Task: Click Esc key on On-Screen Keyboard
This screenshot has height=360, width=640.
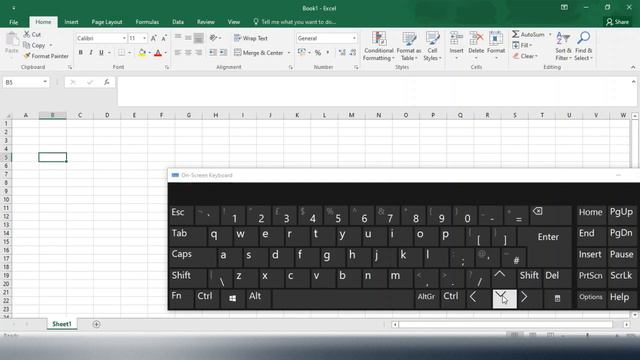Action: (181, 215)
